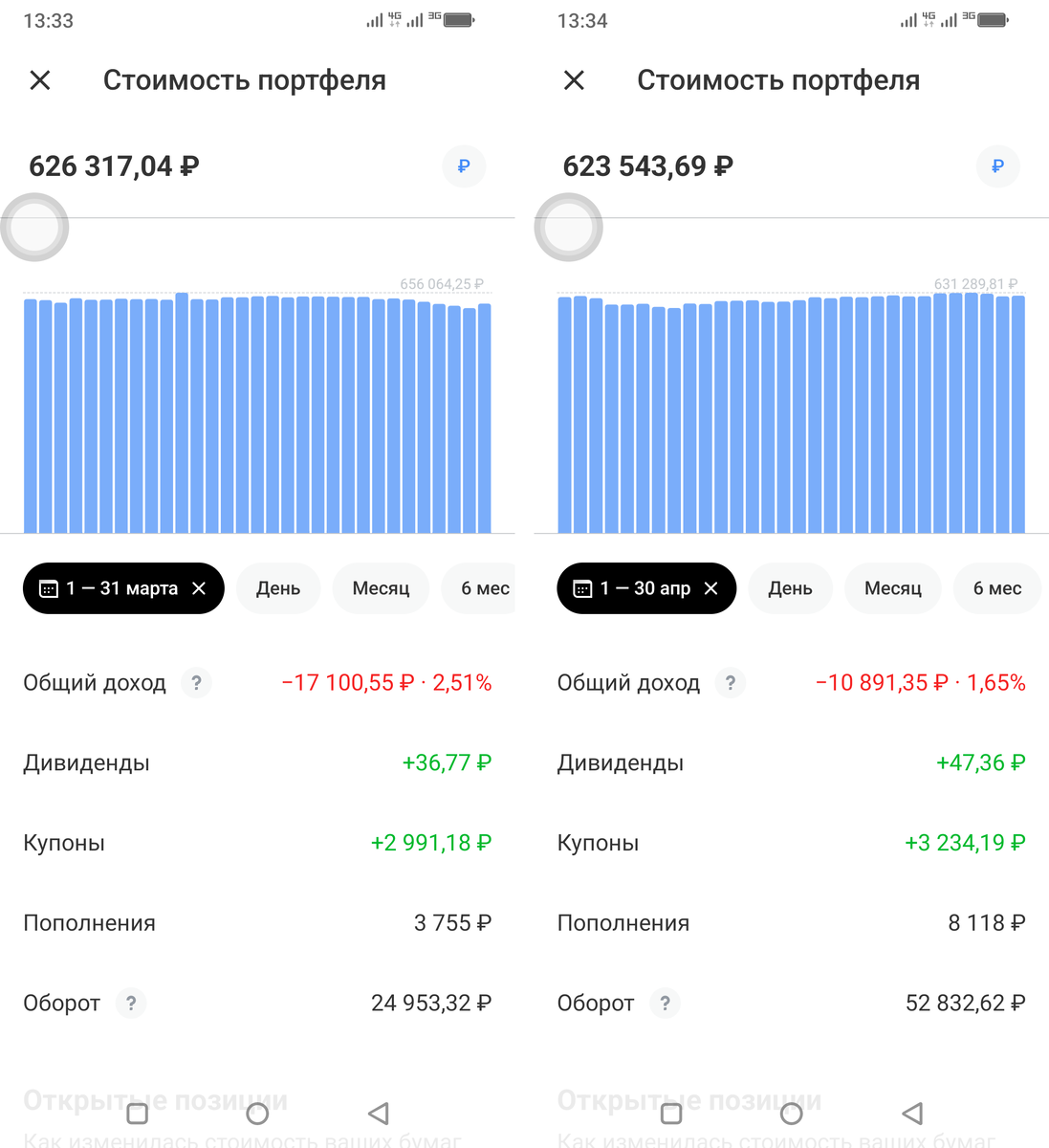Clear the 1 — 30 апр date filter
The image size is (1049, 1148).
point(710,588)
